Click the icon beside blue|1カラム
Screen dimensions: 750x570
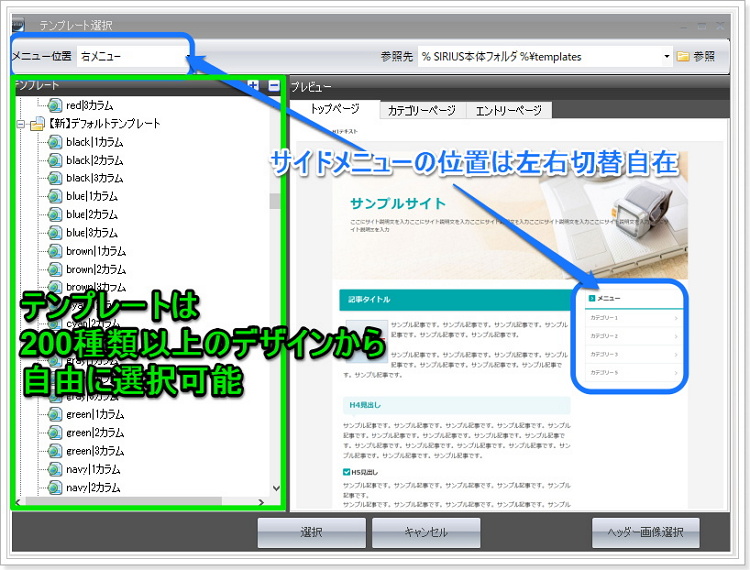55,196
